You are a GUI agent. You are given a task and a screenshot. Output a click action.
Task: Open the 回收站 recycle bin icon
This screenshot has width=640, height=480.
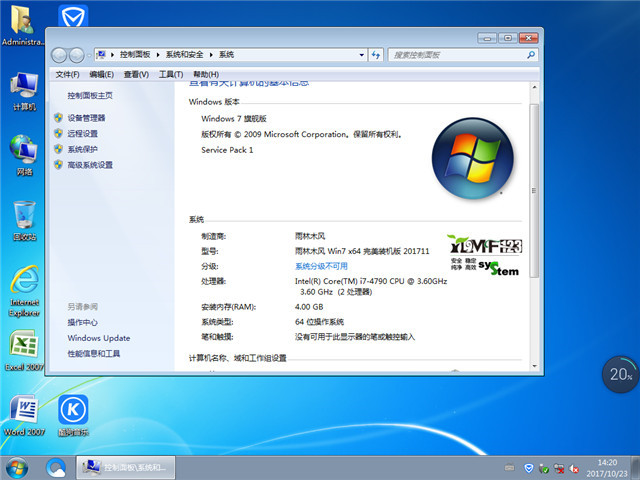24,220
